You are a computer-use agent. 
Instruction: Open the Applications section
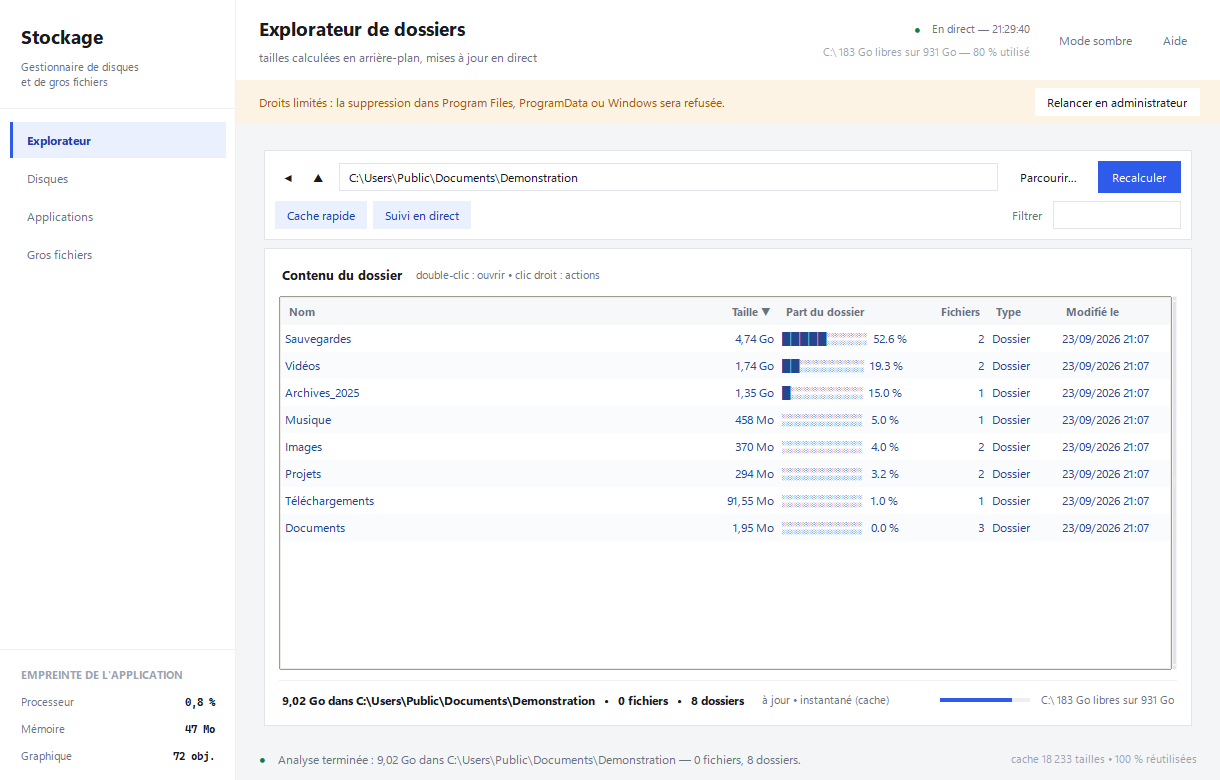tap(118, 217)
